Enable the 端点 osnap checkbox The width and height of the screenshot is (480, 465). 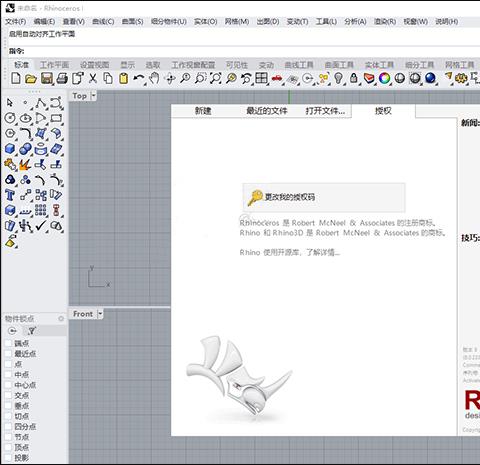[8, 343]
